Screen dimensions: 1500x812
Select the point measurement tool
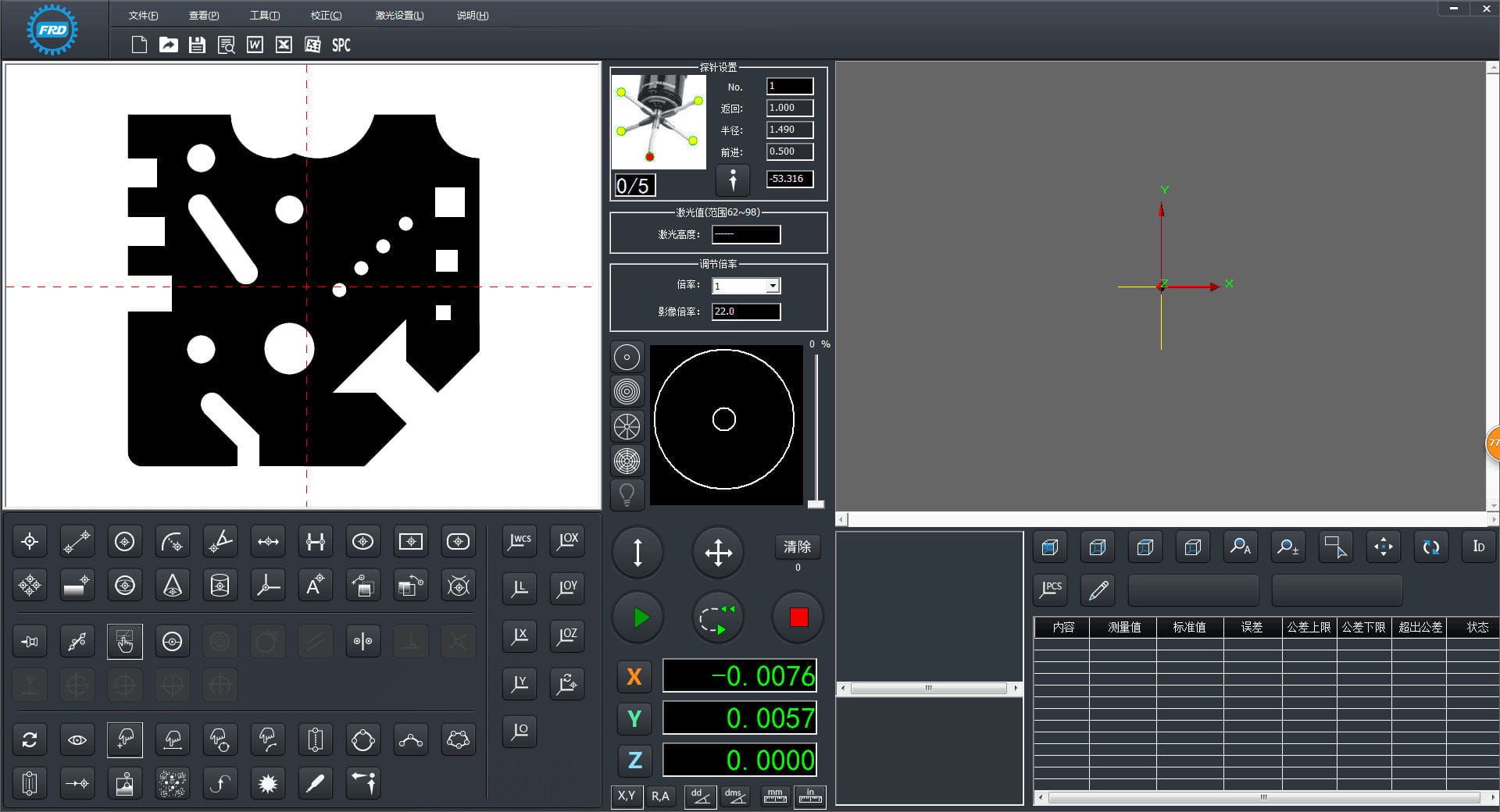[29, 541]
